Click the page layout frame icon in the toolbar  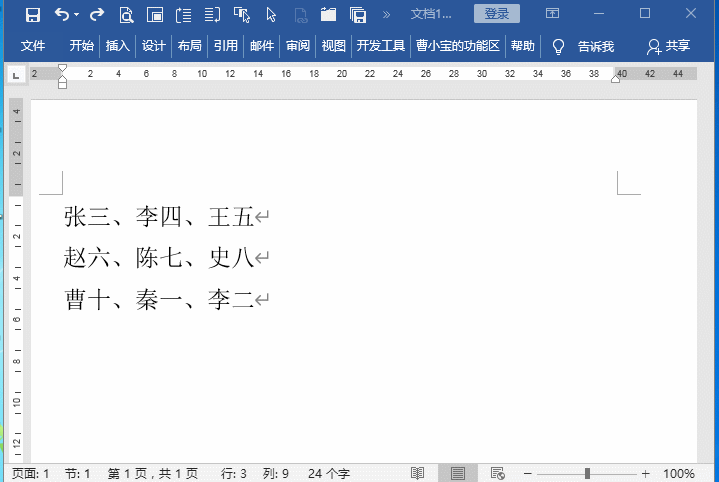point(155,15)
